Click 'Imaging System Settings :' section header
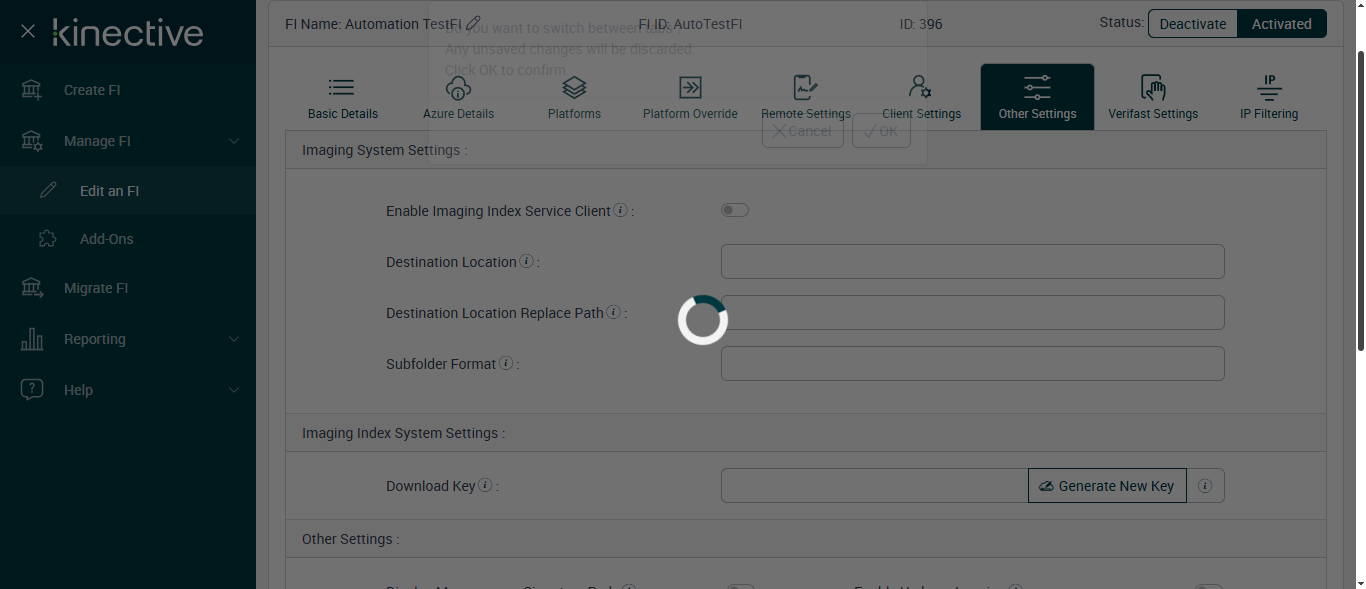 point(385,150)
